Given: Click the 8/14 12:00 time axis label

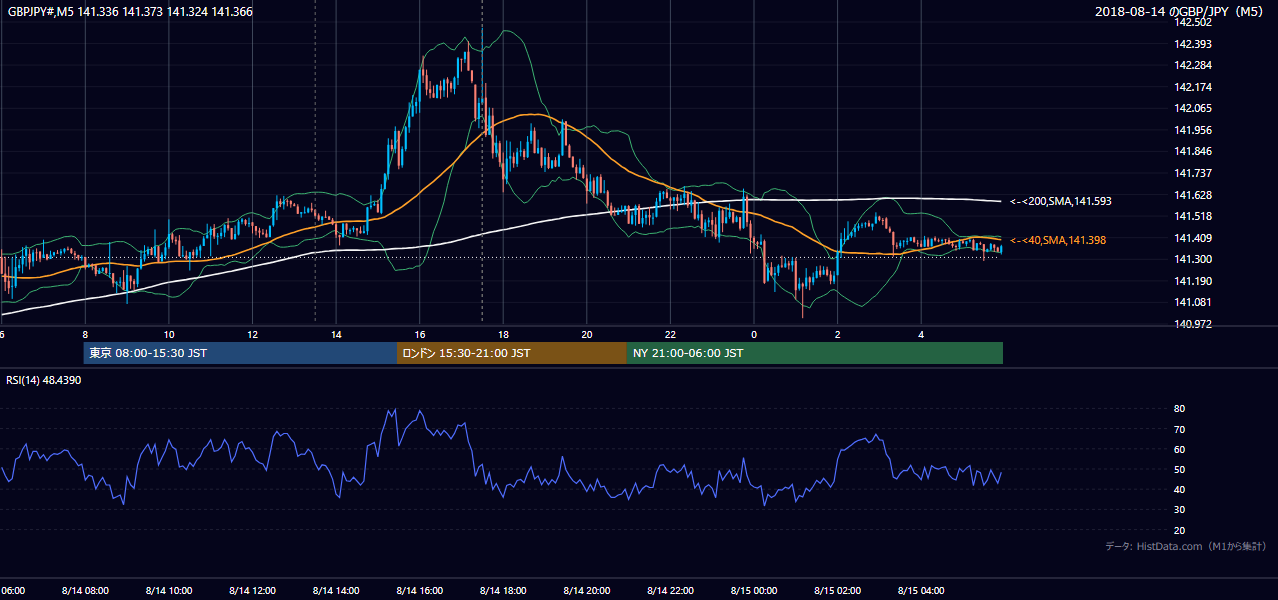Looking at the screenshot, I should pyautogui.click(x=253, y=591).
